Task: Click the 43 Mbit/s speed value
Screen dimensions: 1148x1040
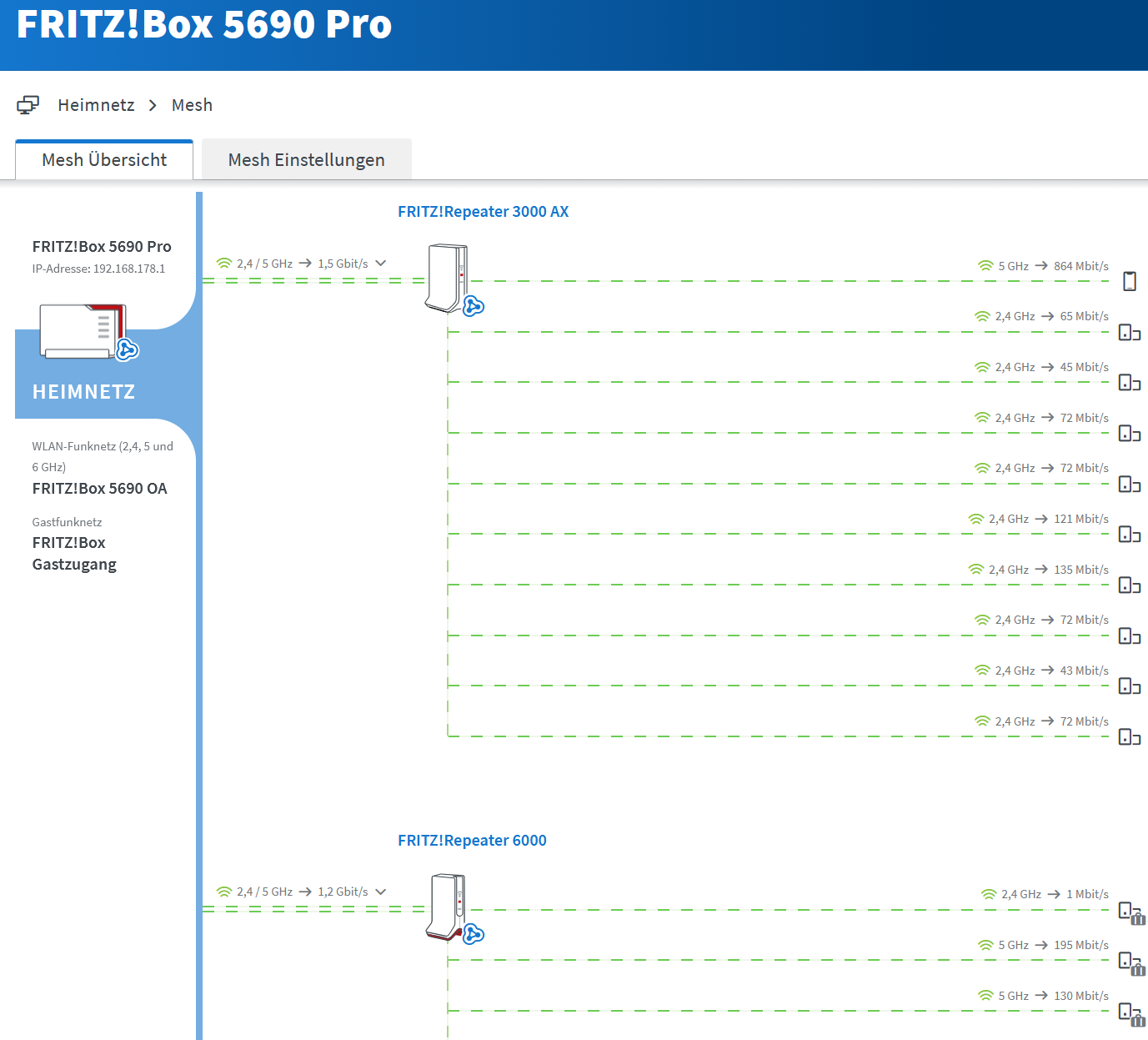Action: 1085,671
